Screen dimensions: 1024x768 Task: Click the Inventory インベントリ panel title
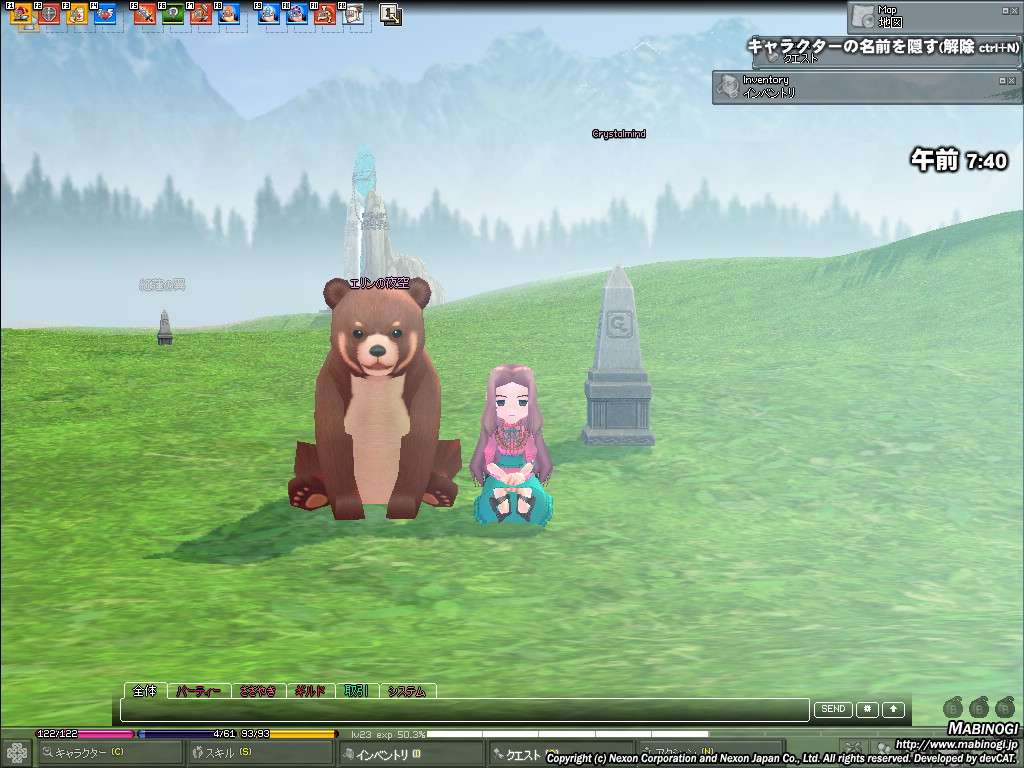(769, 86)
